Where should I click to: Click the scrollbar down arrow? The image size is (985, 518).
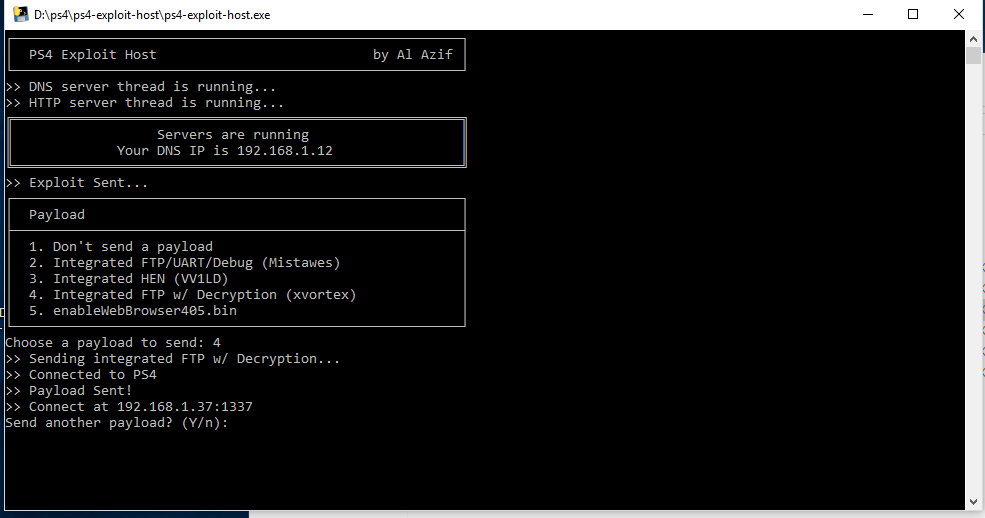coord(973,502)
